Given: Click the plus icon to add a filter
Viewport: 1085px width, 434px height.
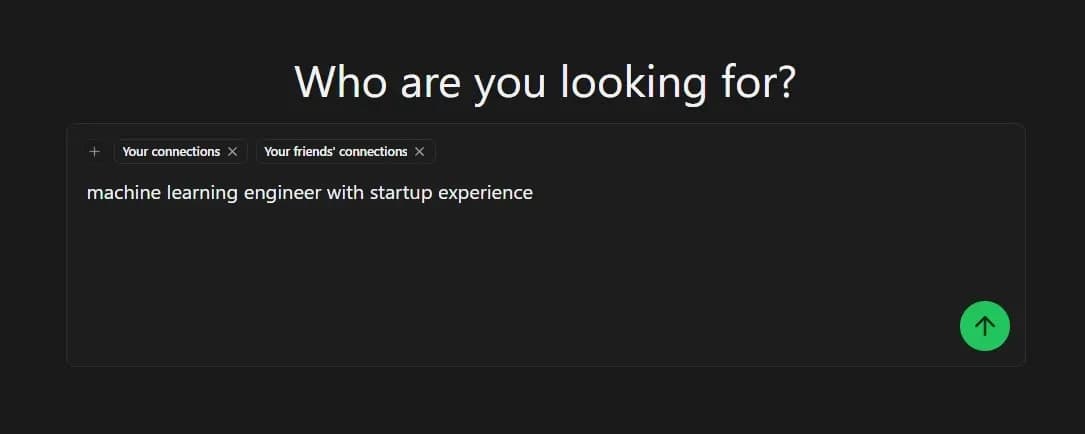Looking at the screenshot, I should click(x=95, y=152).
